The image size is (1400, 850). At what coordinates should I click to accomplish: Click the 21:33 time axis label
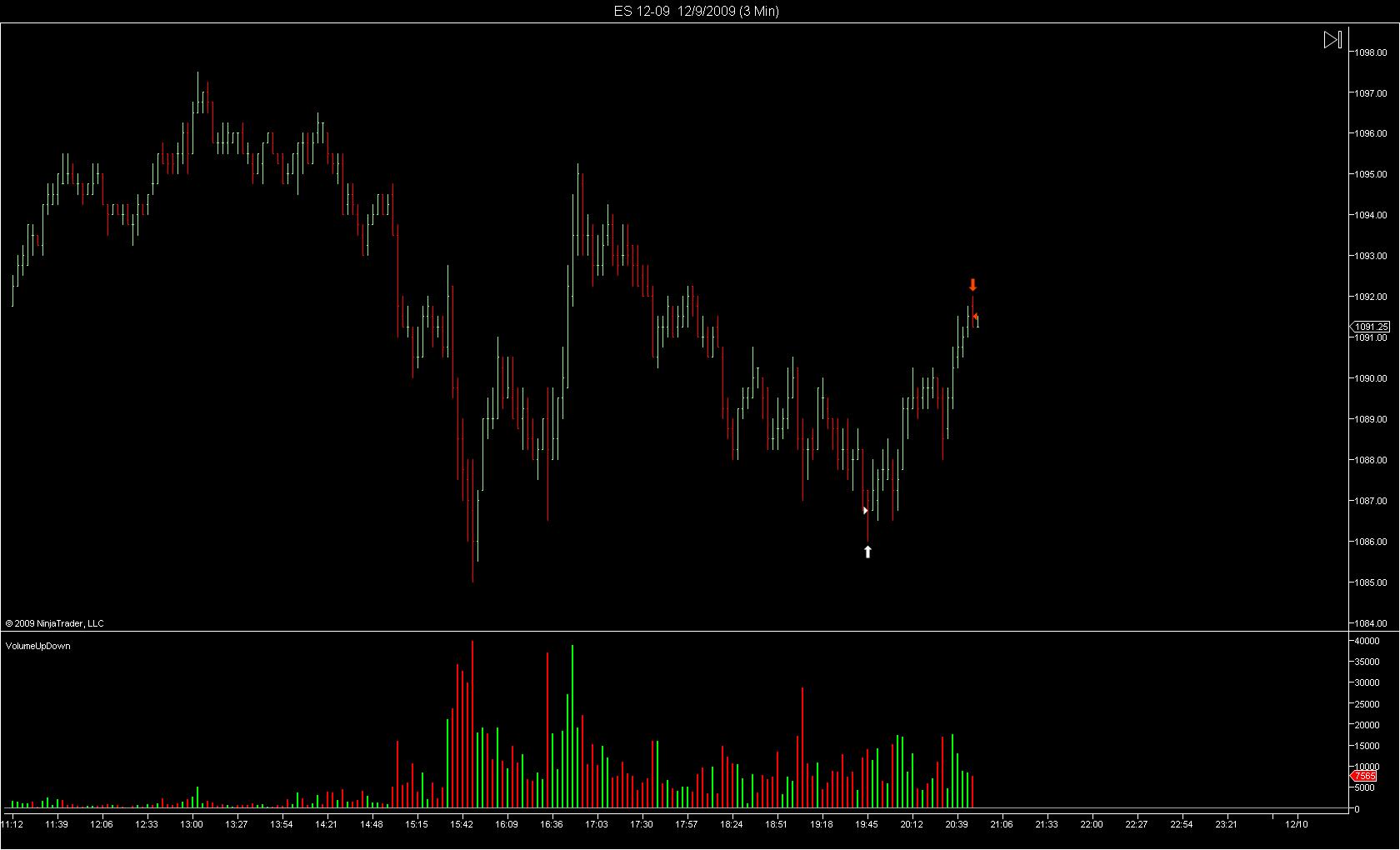coord(1047,824)
